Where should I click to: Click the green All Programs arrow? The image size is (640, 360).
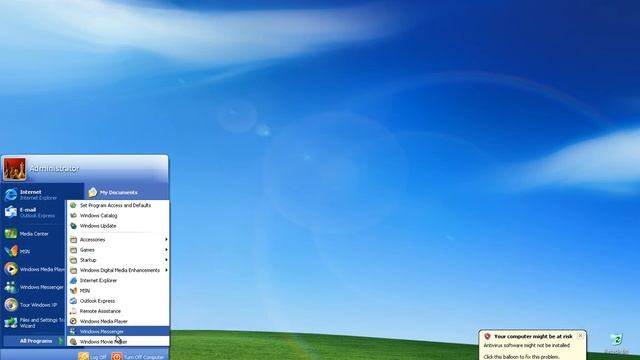[61, 341]
